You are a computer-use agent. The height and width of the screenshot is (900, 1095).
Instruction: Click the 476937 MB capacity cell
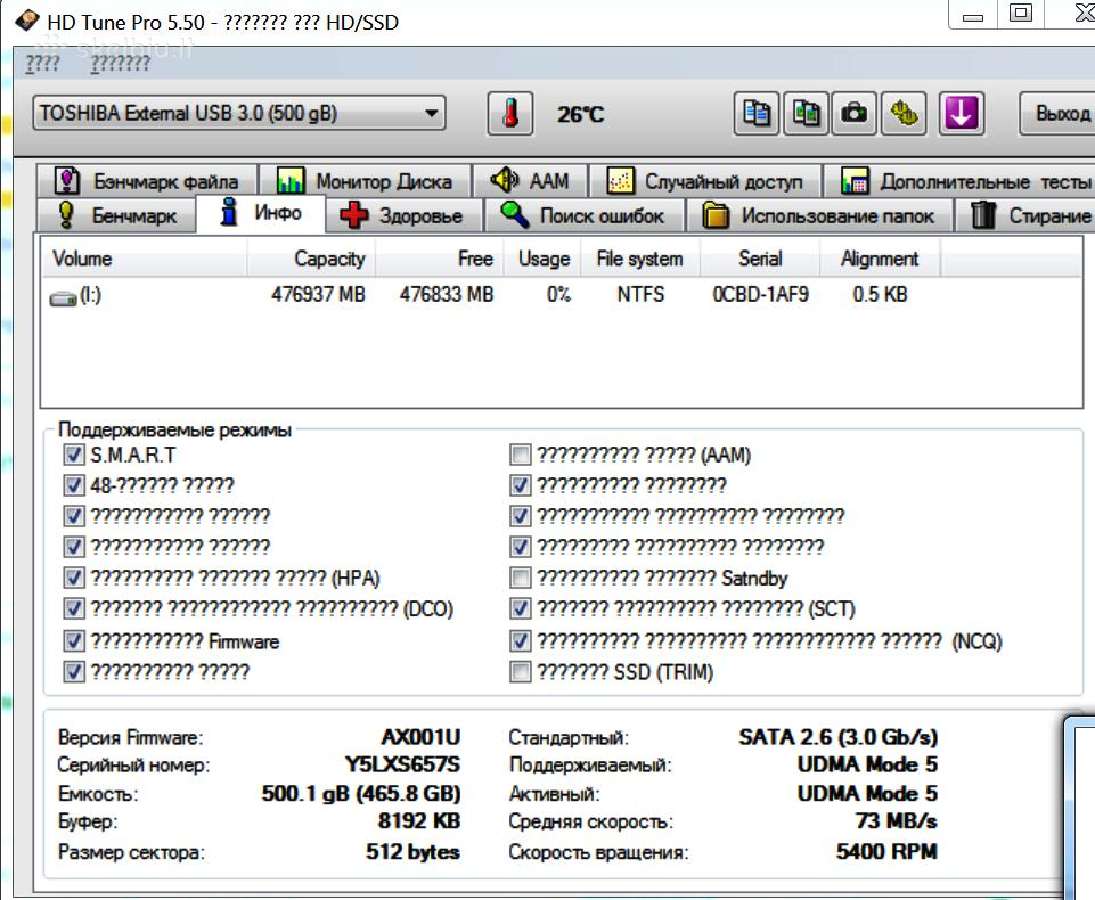point(318,295)
